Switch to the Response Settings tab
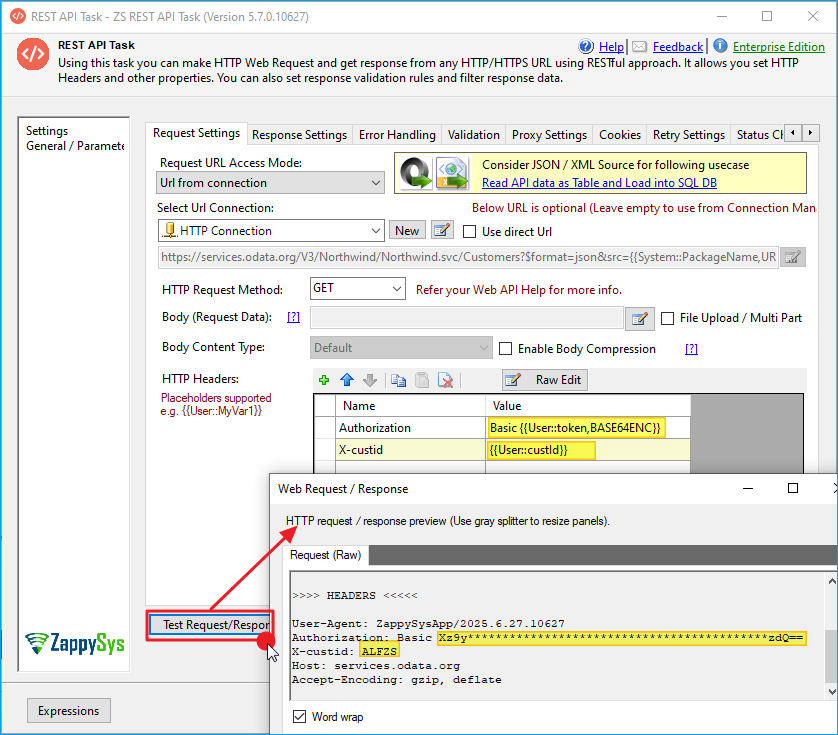Viewport: 838px width, 735px height. [299, 135]
